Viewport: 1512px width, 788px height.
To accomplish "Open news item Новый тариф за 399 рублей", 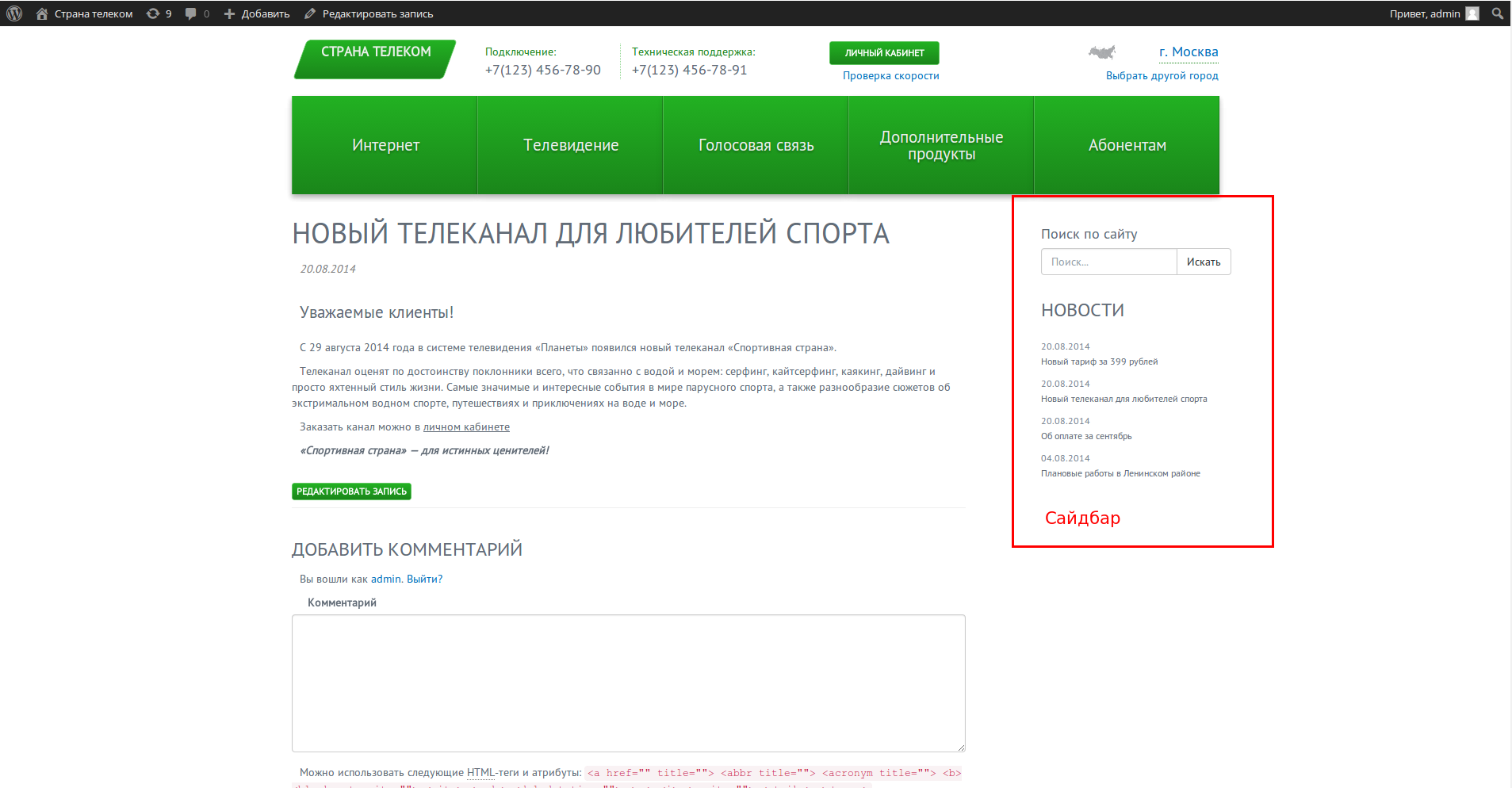I will coord(1099,361).
